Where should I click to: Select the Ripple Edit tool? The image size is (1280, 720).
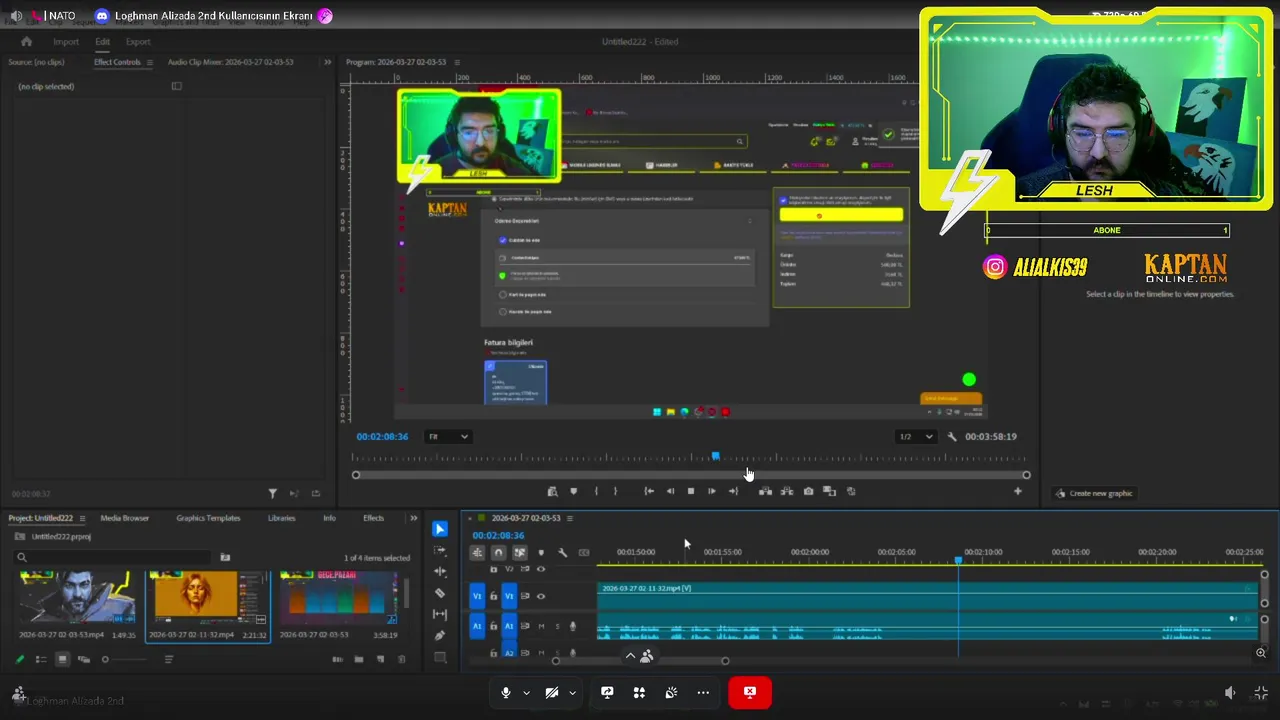coord(440,571)
